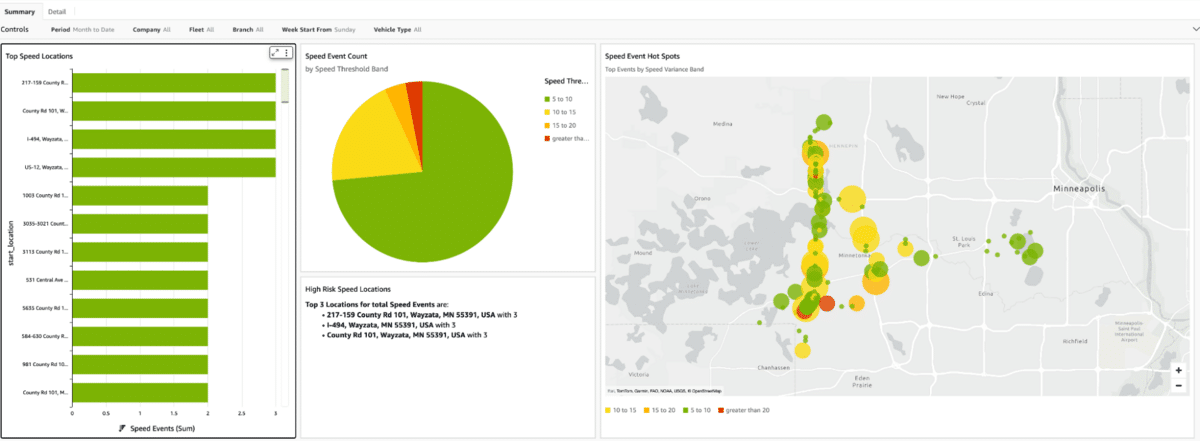The image size is (1200, 441).
Task: Maximize the Top Speed Locations chart
Action: (x=275, y=53)
